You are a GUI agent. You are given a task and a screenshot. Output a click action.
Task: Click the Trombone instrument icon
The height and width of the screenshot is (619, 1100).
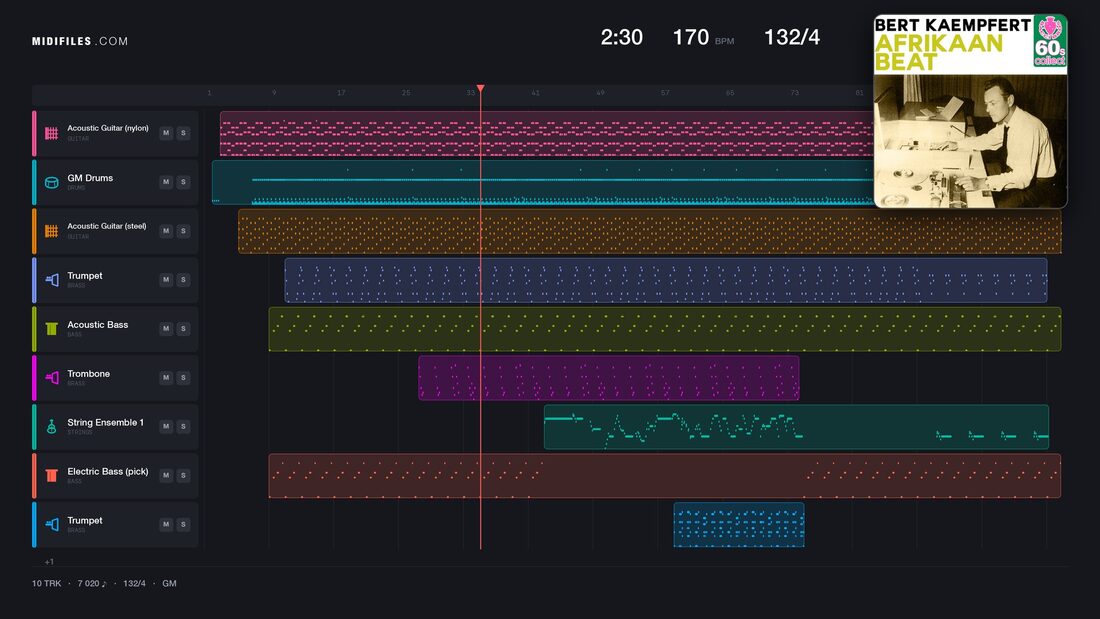[x=51, y=378]
